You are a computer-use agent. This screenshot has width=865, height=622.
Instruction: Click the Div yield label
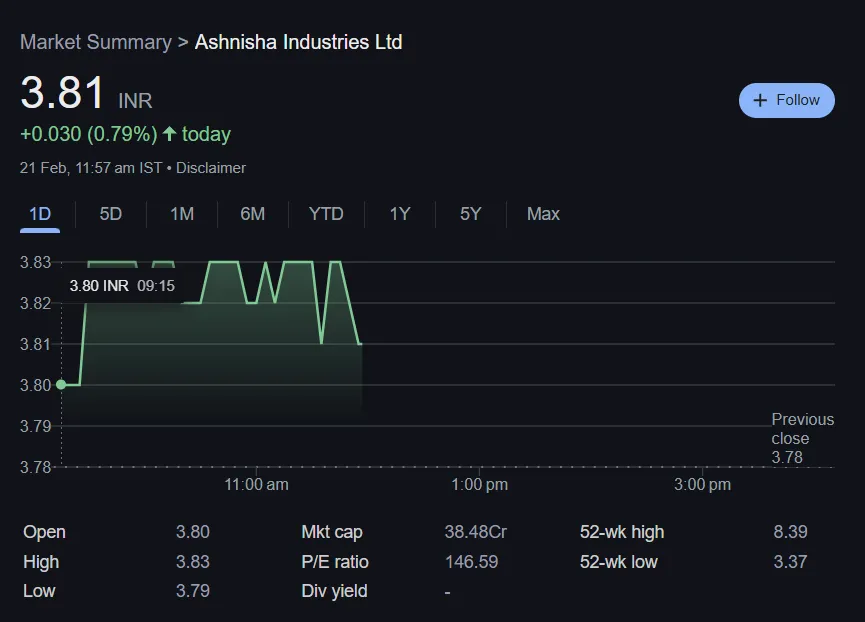click(334, 591)
